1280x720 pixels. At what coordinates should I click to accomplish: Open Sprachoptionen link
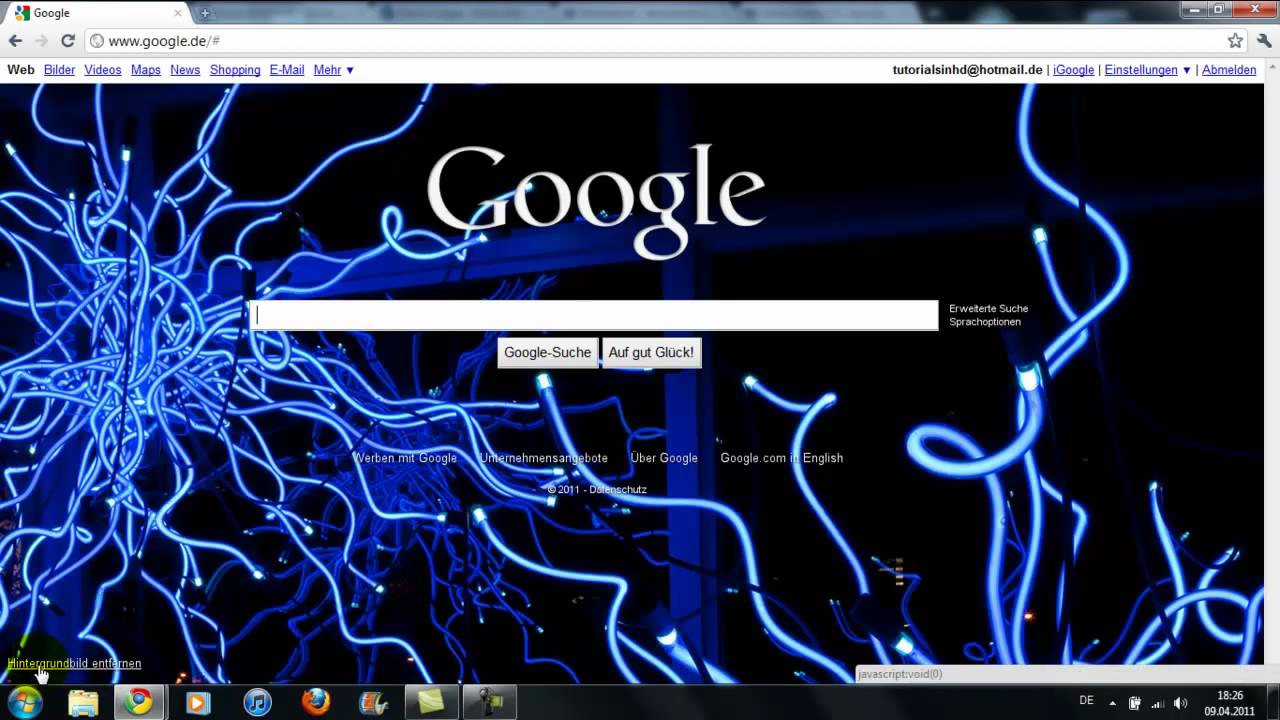click(985, 322)
